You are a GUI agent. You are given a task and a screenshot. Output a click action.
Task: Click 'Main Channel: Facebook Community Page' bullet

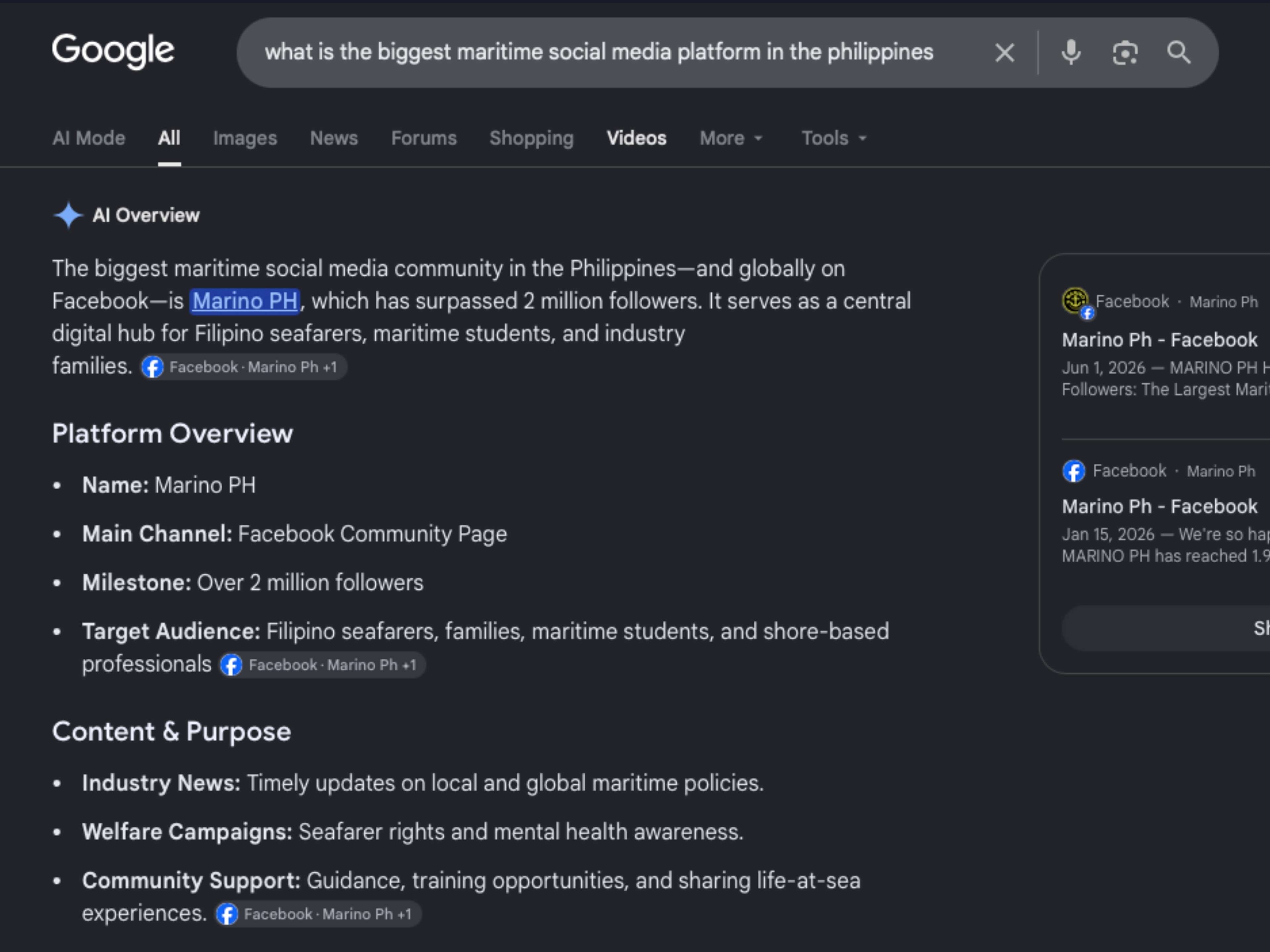pyautogui.click(x=295, y=534)
